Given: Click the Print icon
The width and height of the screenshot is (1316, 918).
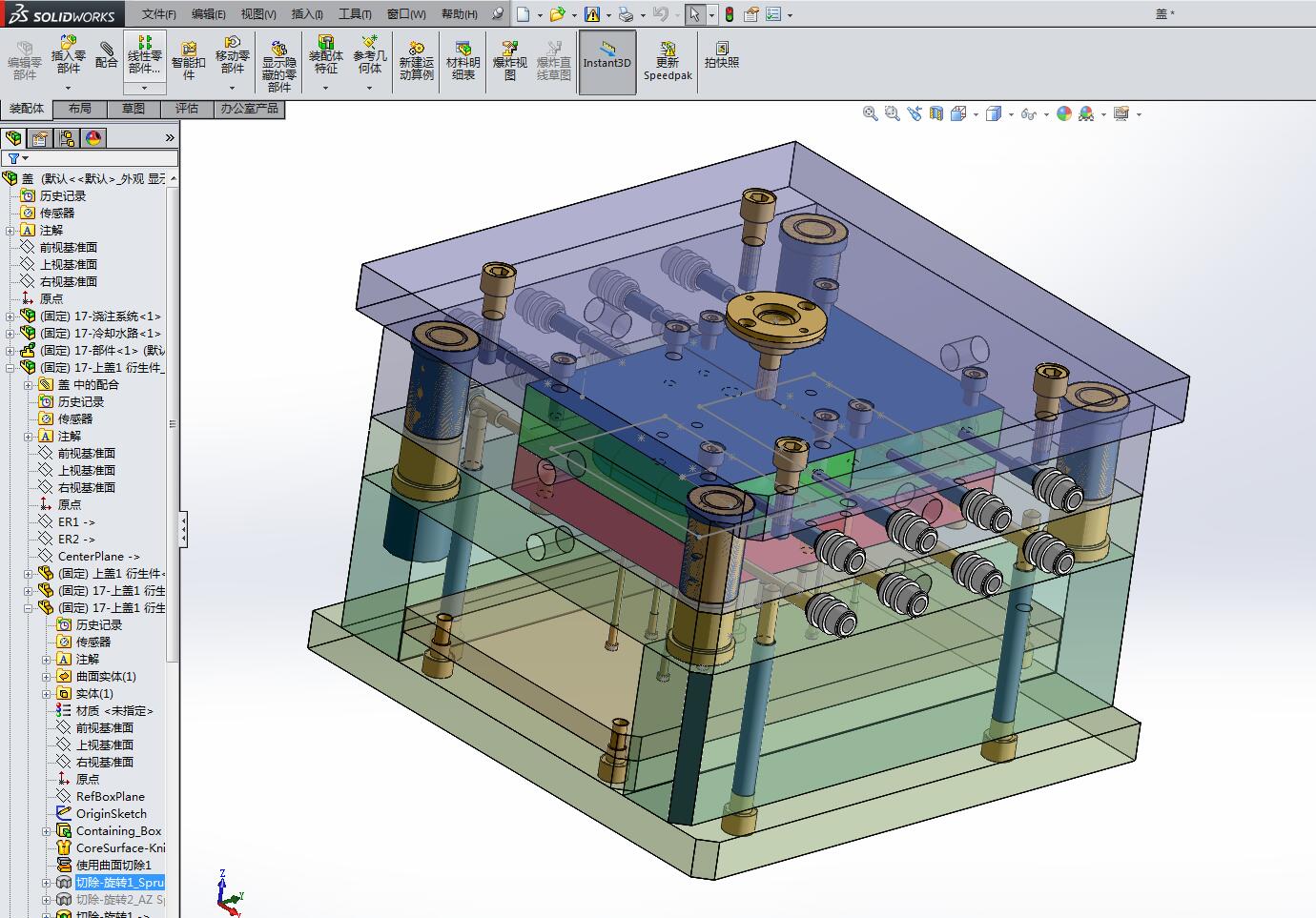Looking at the screenshot, I should coord(626,14).
